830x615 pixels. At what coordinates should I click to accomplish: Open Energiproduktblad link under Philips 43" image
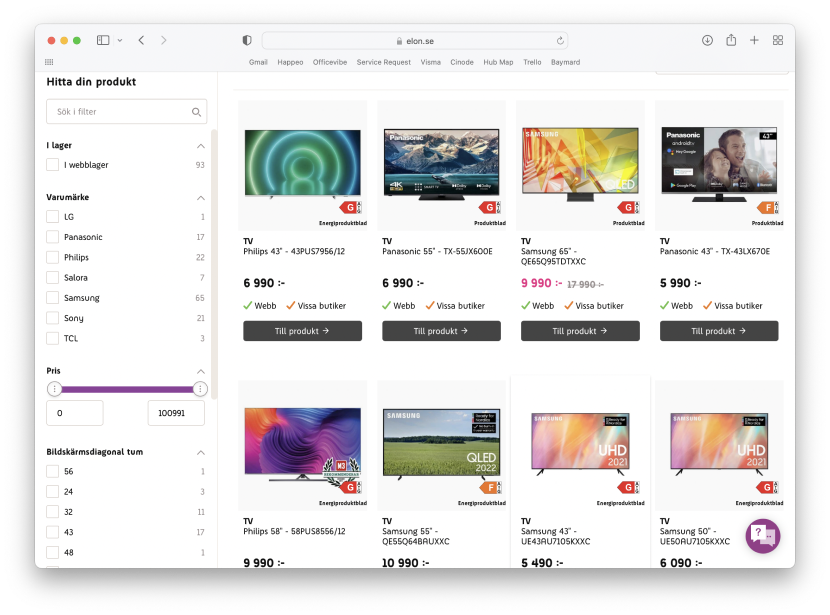(x=343, y=223)
